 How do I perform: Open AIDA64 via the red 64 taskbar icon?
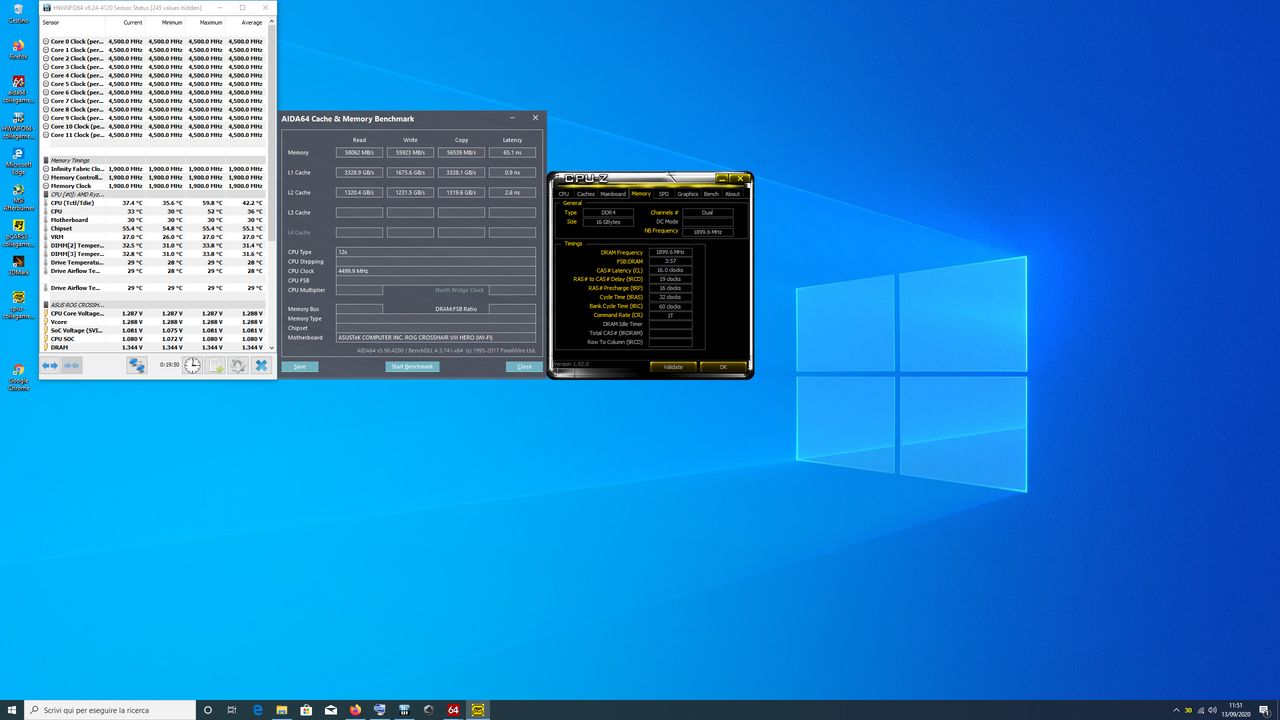coord(453,710)
